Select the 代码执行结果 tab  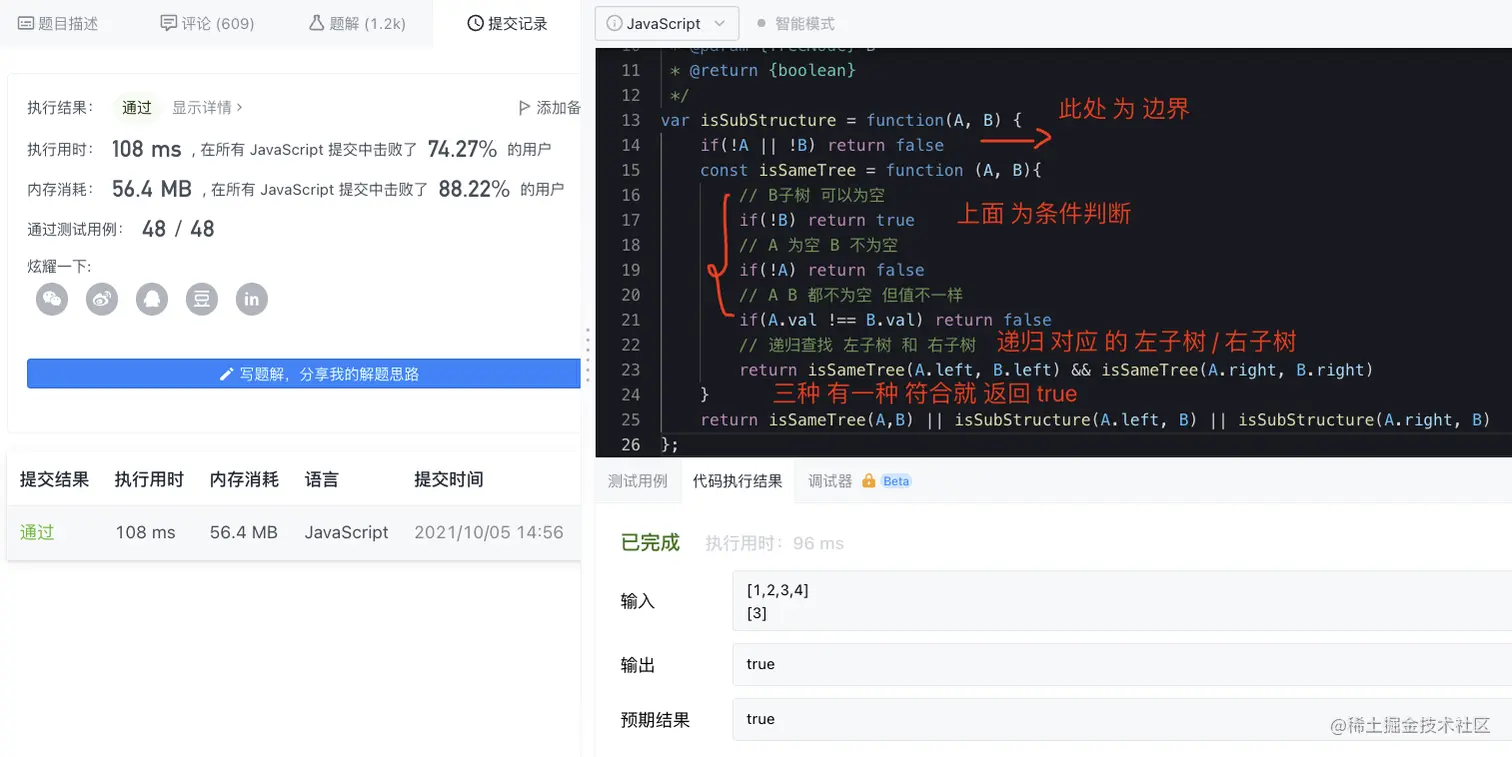click(x=737, y=481)
